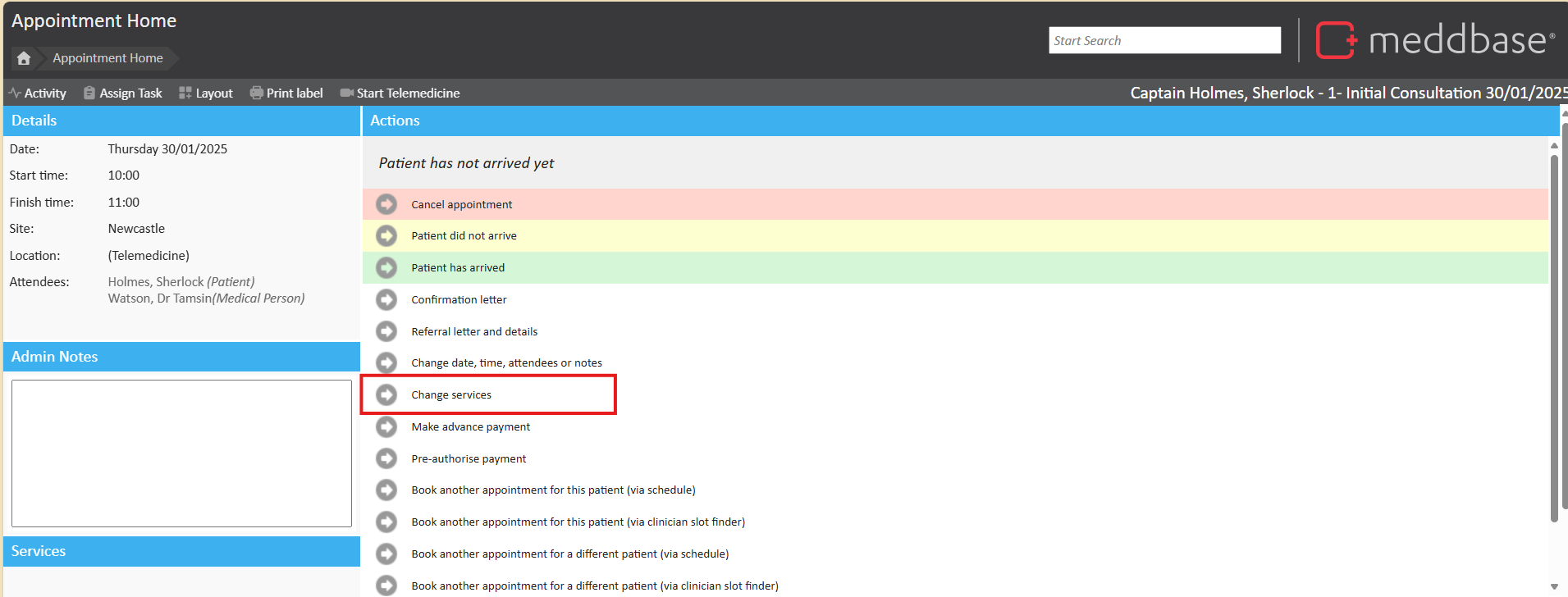Book for different patient via clinician slot finder
1568x597 pixels.
coord(594,586)
